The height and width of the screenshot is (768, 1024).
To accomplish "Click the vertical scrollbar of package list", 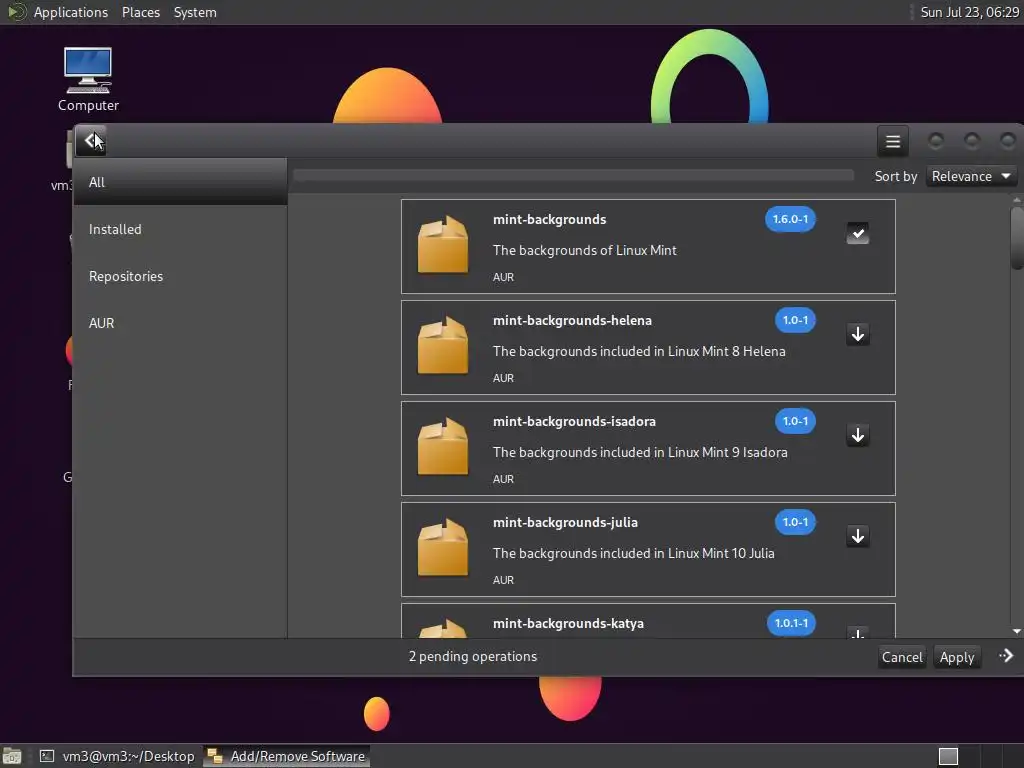I will (1017, 238).
